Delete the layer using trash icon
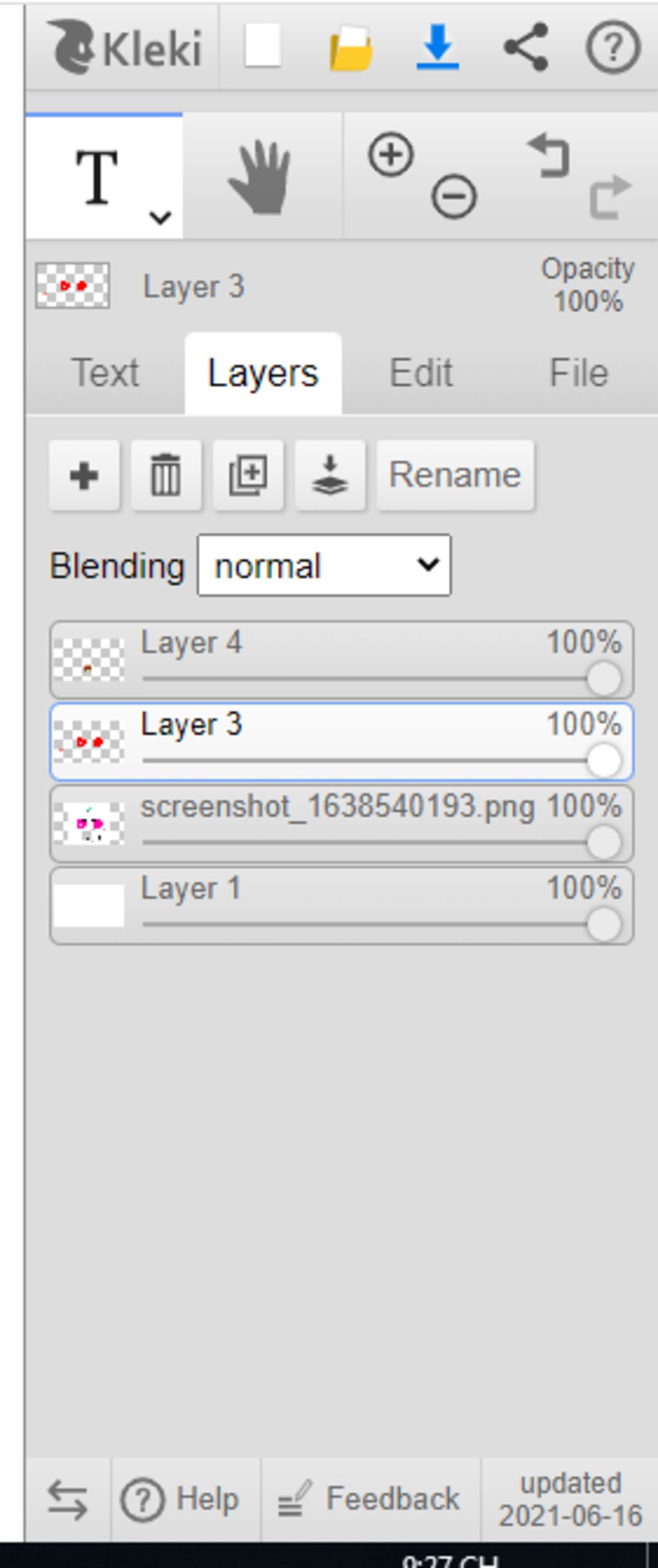This screenshot has width=658, height=1568. pos(166,476)
